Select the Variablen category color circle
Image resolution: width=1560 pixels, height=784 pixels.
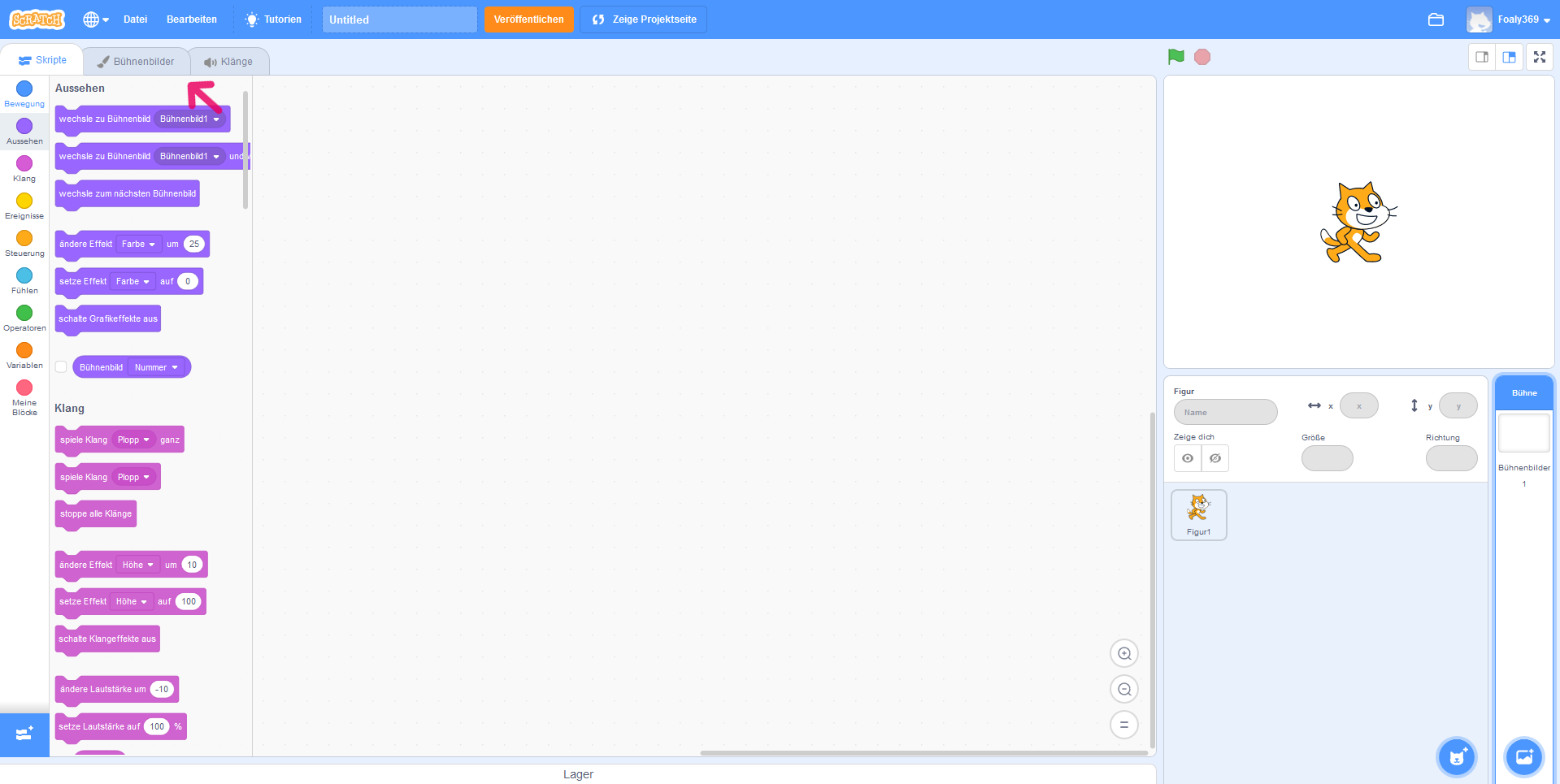24,350
